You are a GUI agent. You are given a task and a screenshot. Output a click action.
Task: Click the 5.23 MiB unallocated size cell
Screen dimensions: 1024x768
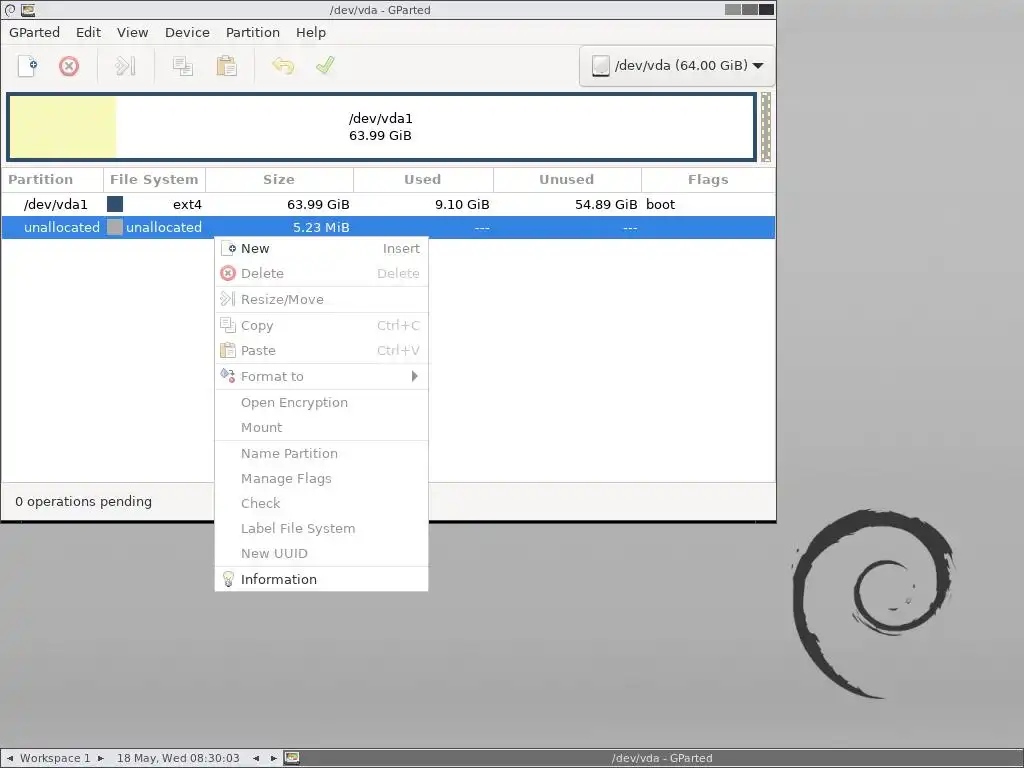click(321, 227)
